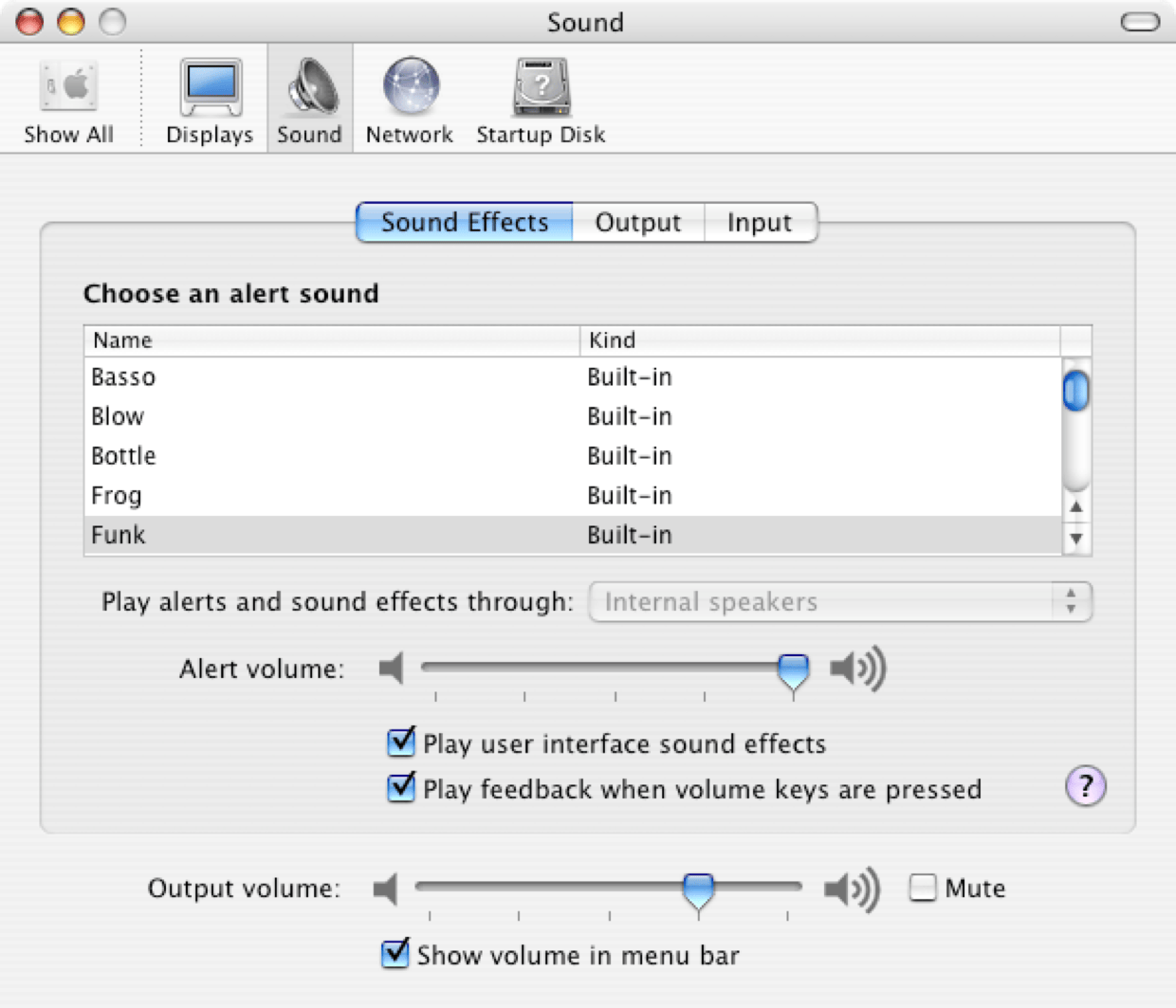Open help with the question mark button
1176x1008 pixels.
pyautogui.click(x=1086, y=786)
